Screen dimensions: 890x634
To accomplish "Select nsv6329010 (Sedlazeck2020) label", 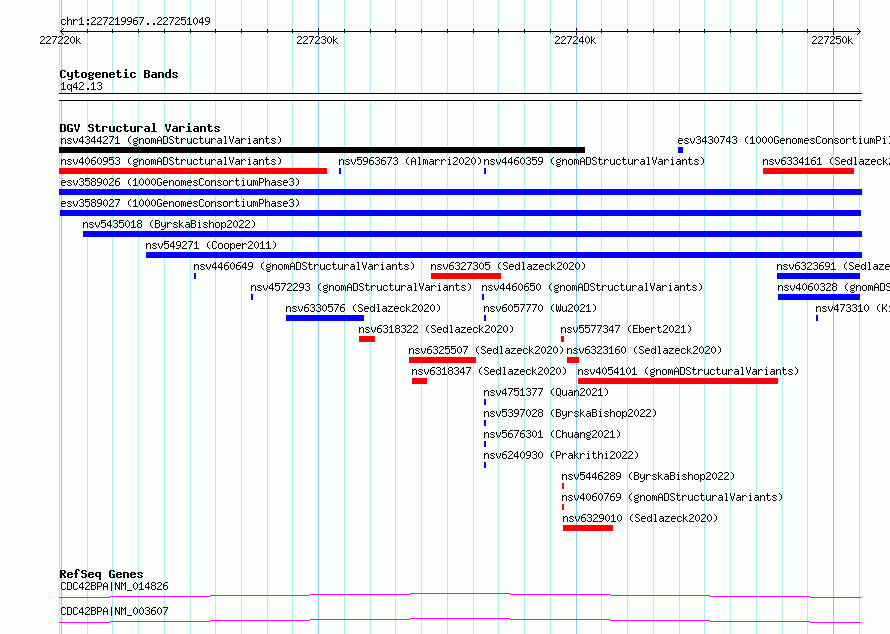I will pyautogui.click(x=640, y=518).
